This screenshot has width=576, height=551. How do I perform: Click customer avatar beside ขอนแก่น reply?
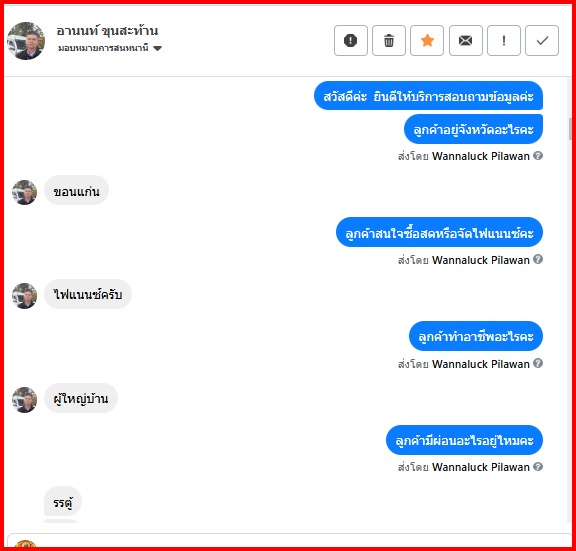click(x=25, y=192)
